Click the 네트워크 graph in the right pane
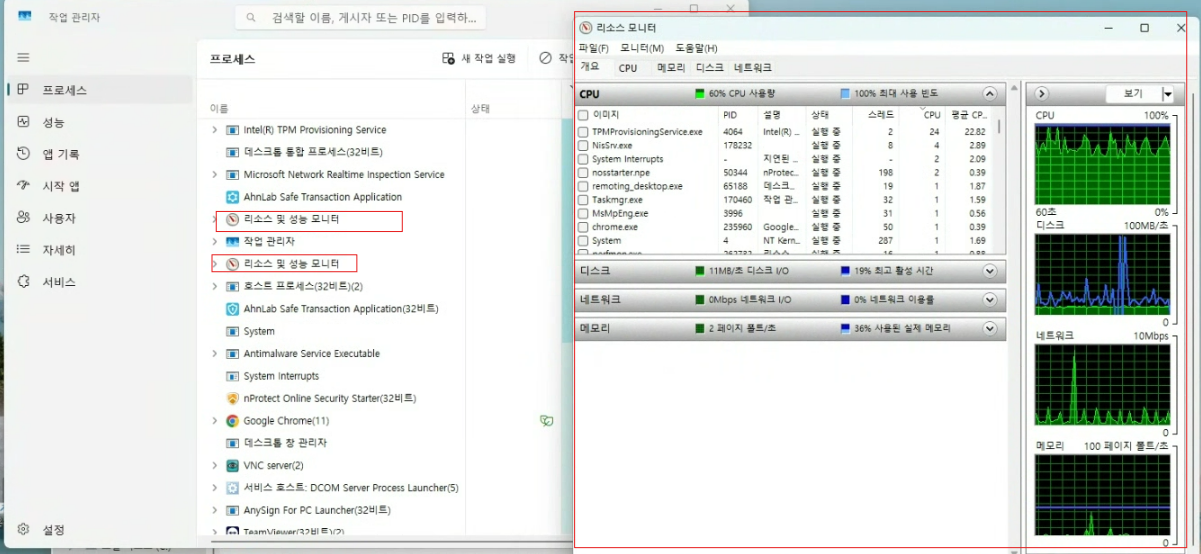 click(1102, 383)
